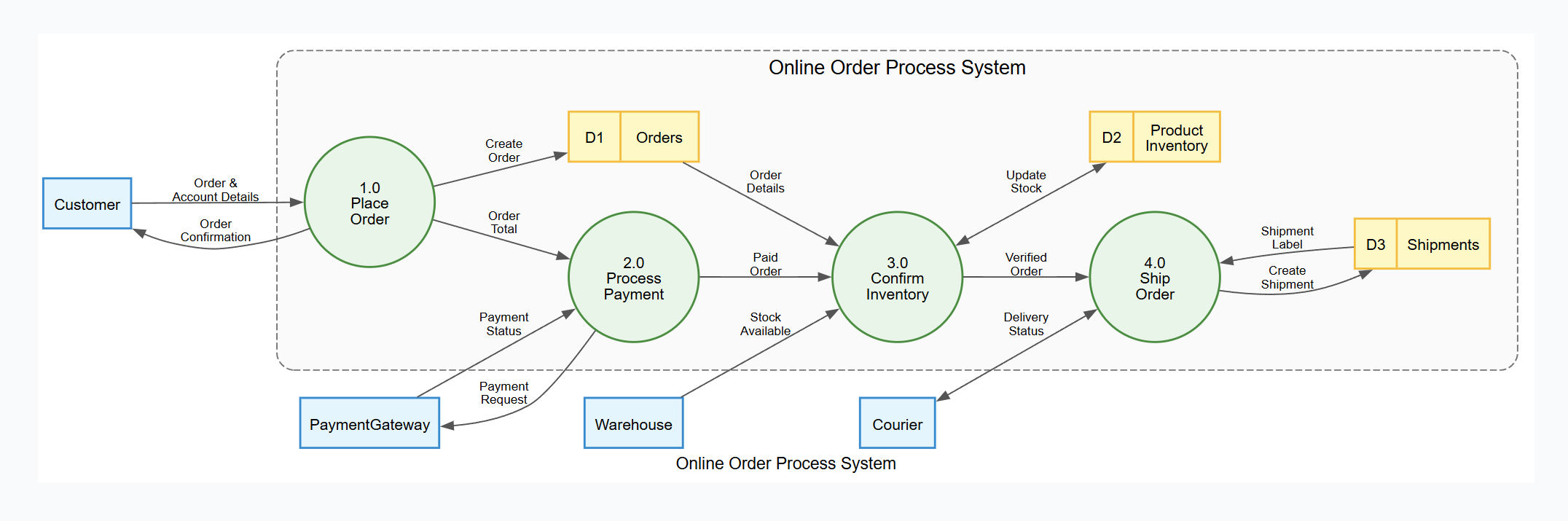This screenshot has width=1568, height=521.
Task: Select the 2.0 Process Payment circle
Action: tap(633, 277)
